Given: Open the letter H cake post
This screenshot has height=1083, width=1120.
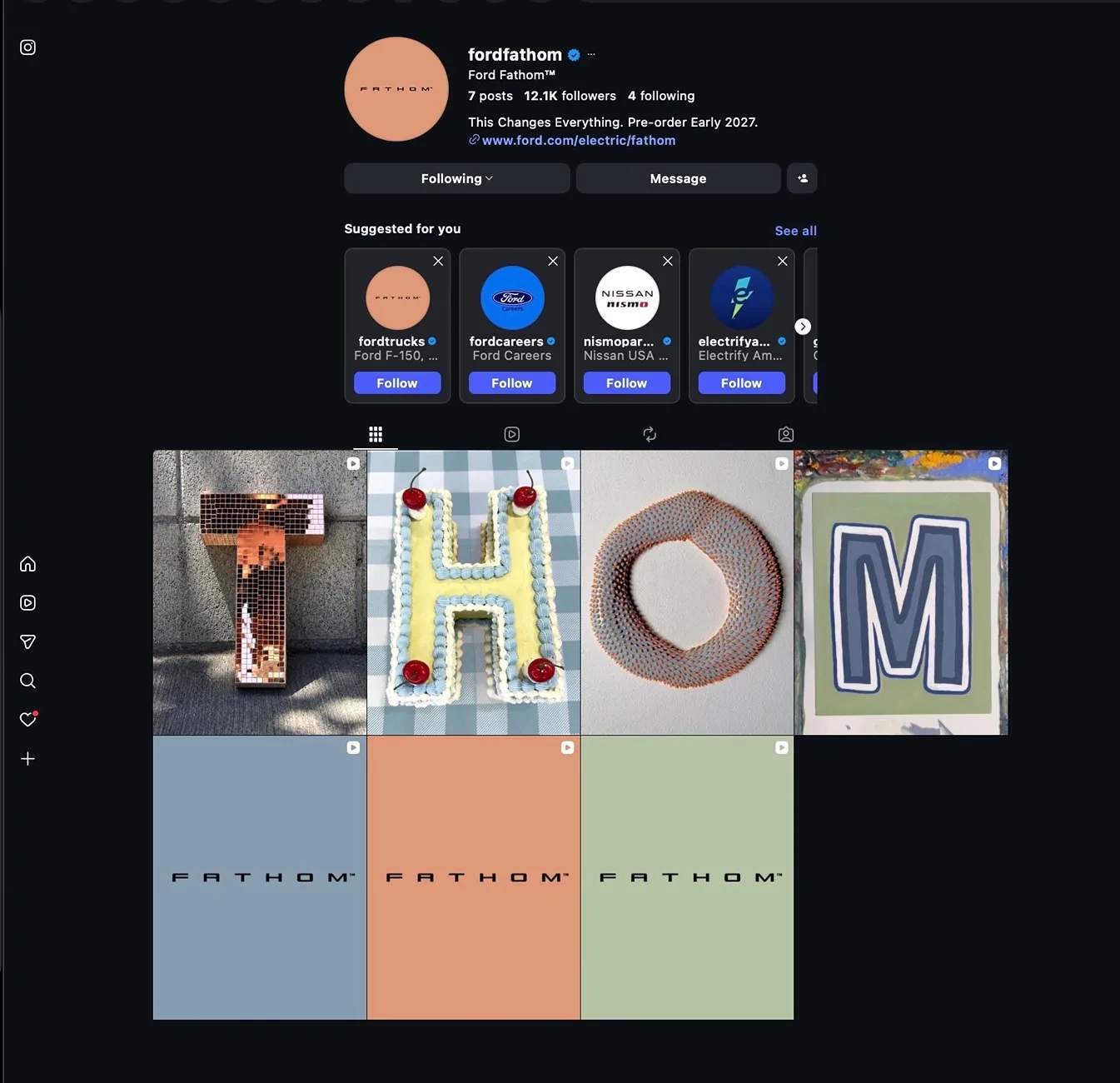Looking at the screenshot, I should coord(474,592).
